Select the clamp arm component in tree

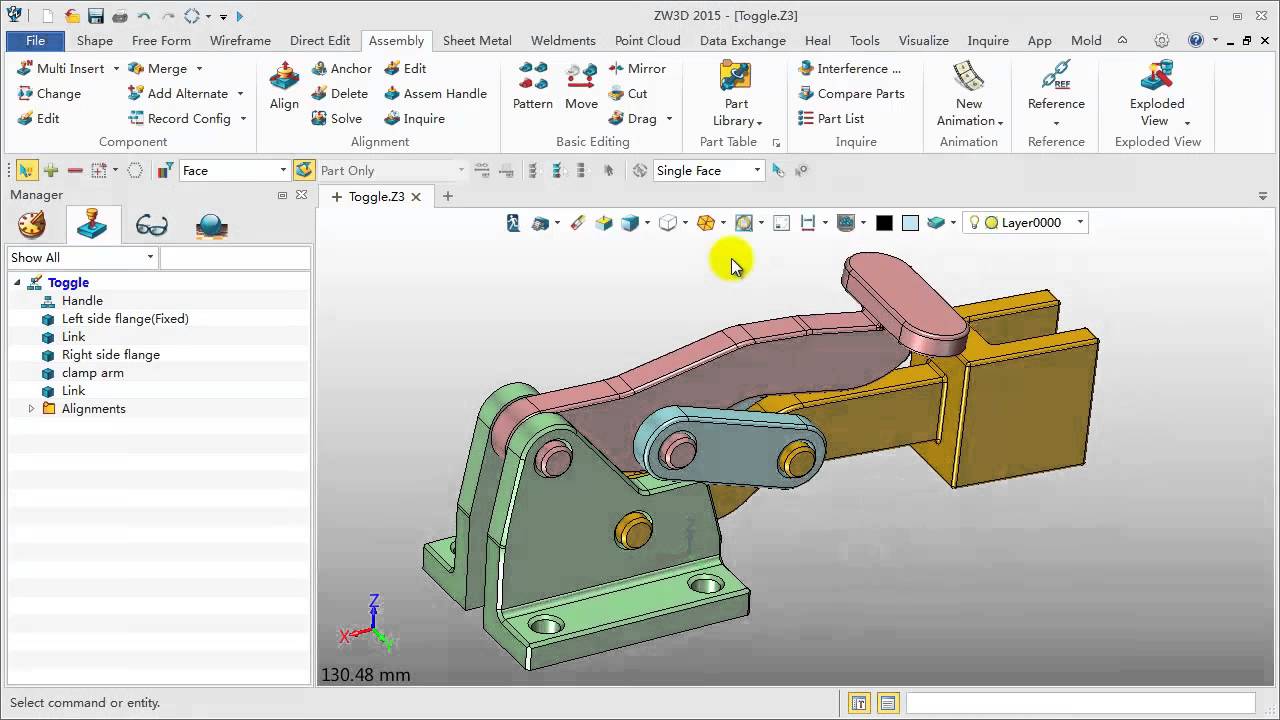(x=93, y=373)
